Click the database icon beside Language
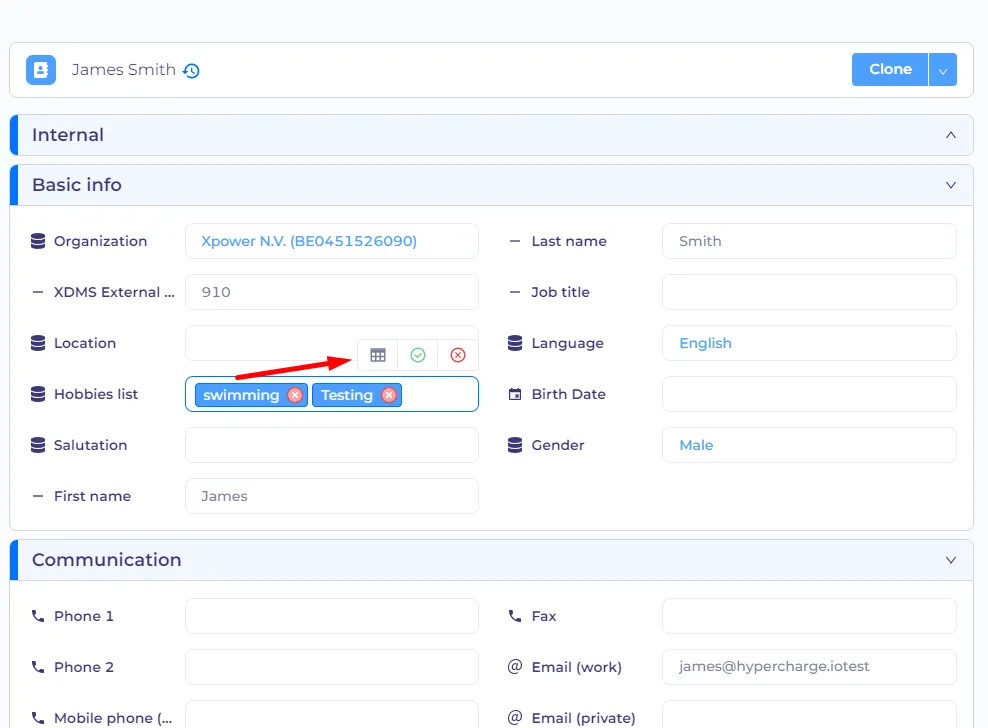Screen dimensions: 988x728 515,344
